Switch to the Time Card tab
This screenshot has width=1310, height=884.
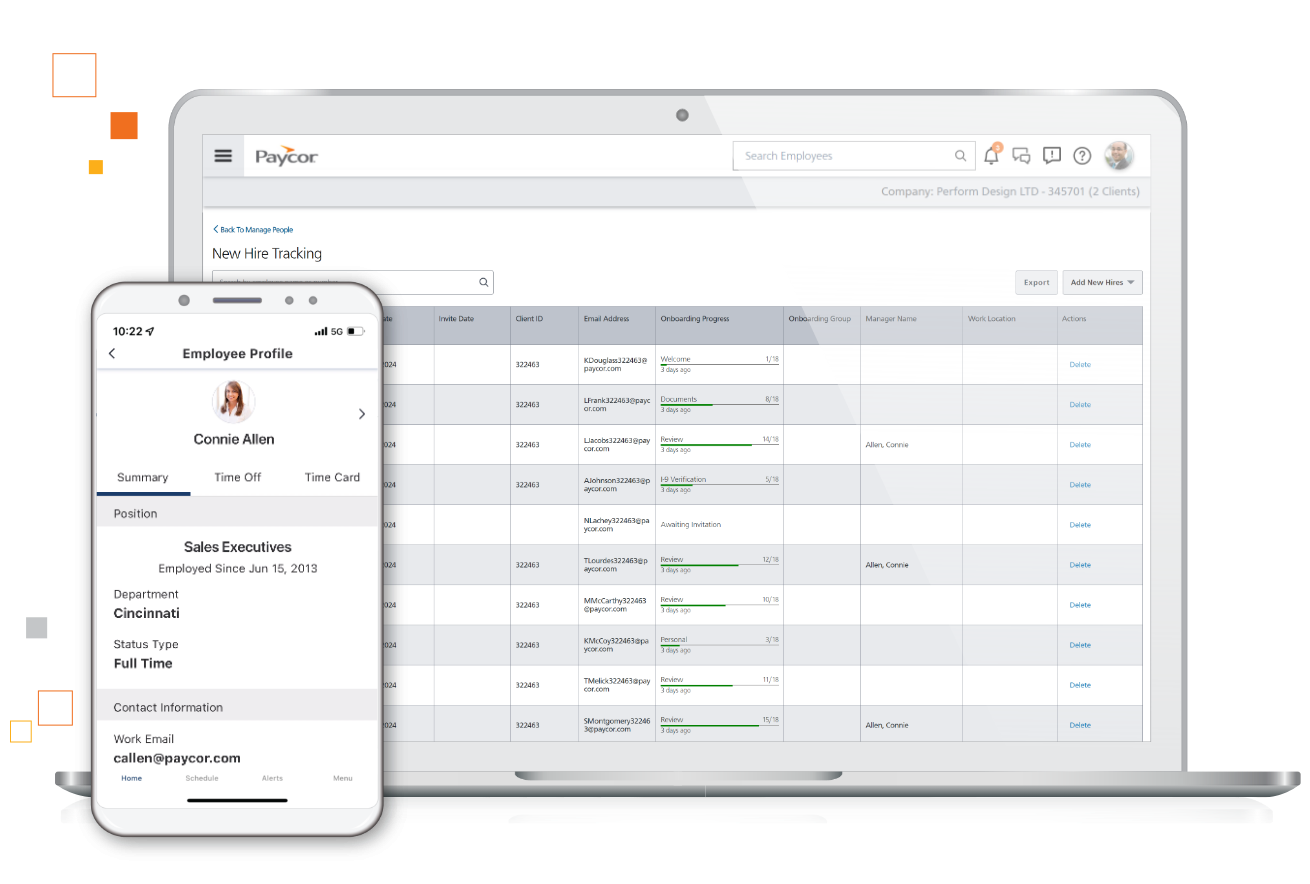pos(332,478)
